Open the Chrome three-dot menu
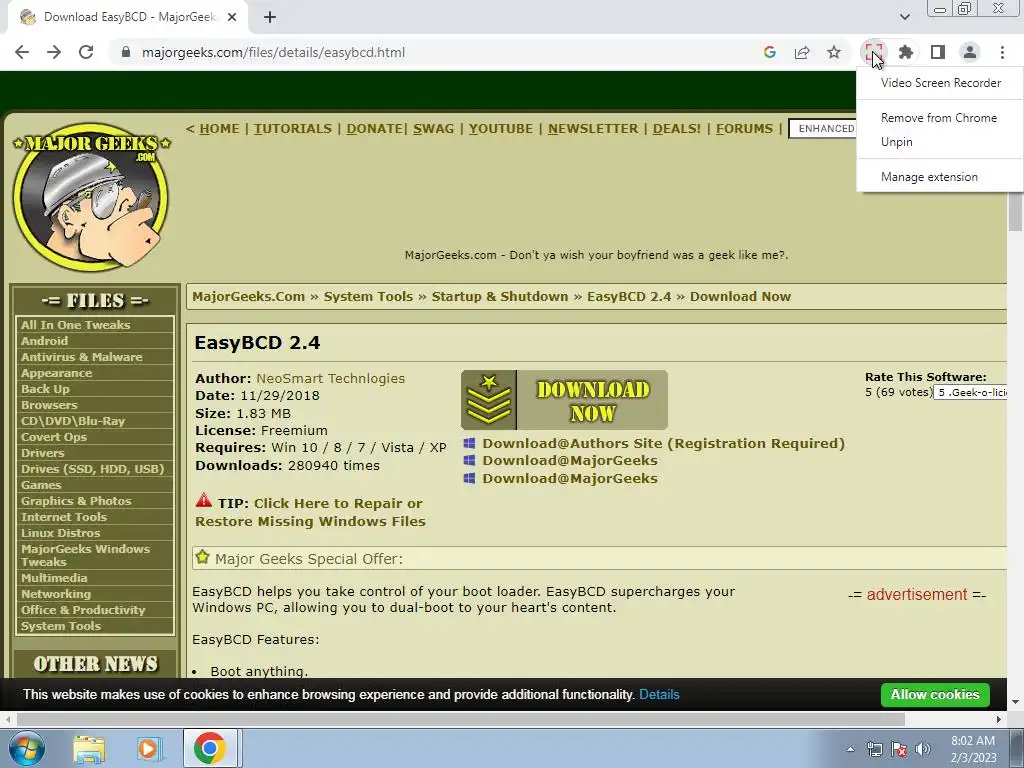This screenshot has height=768, width=1024. [1002, 52]
